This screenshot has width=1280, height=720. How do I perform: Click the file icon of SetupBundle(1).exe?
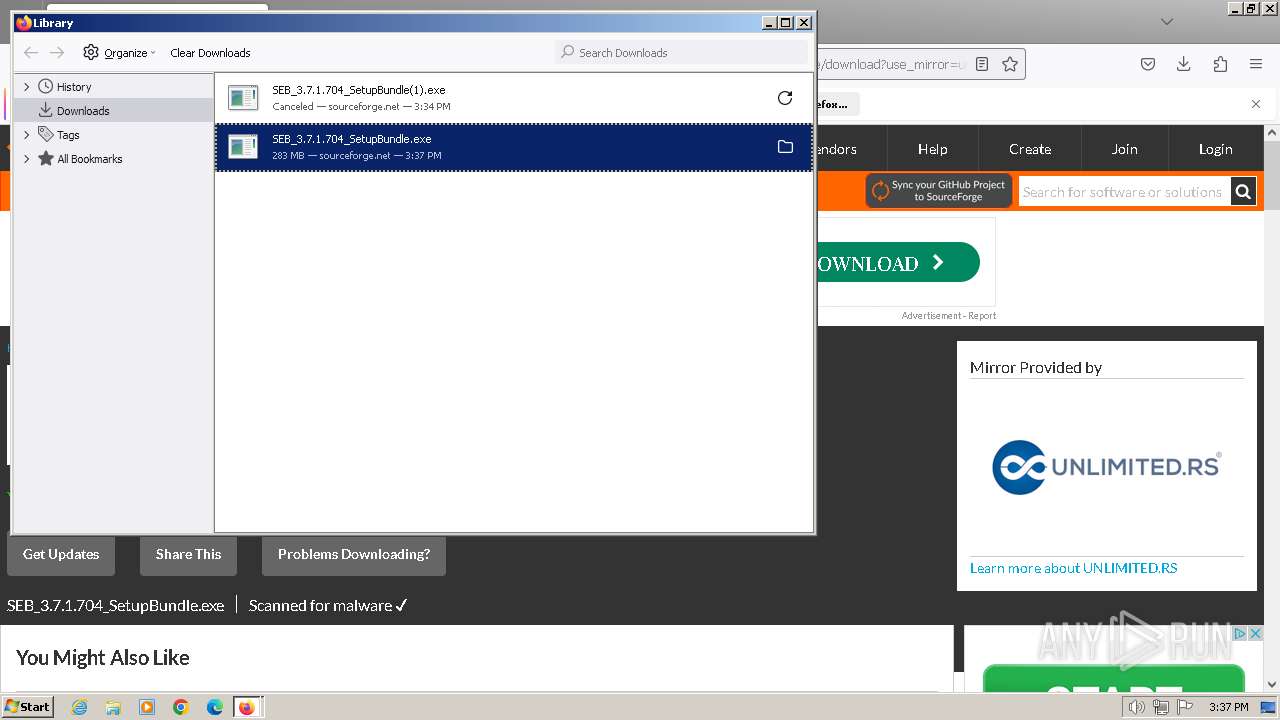tap(243, 98)
